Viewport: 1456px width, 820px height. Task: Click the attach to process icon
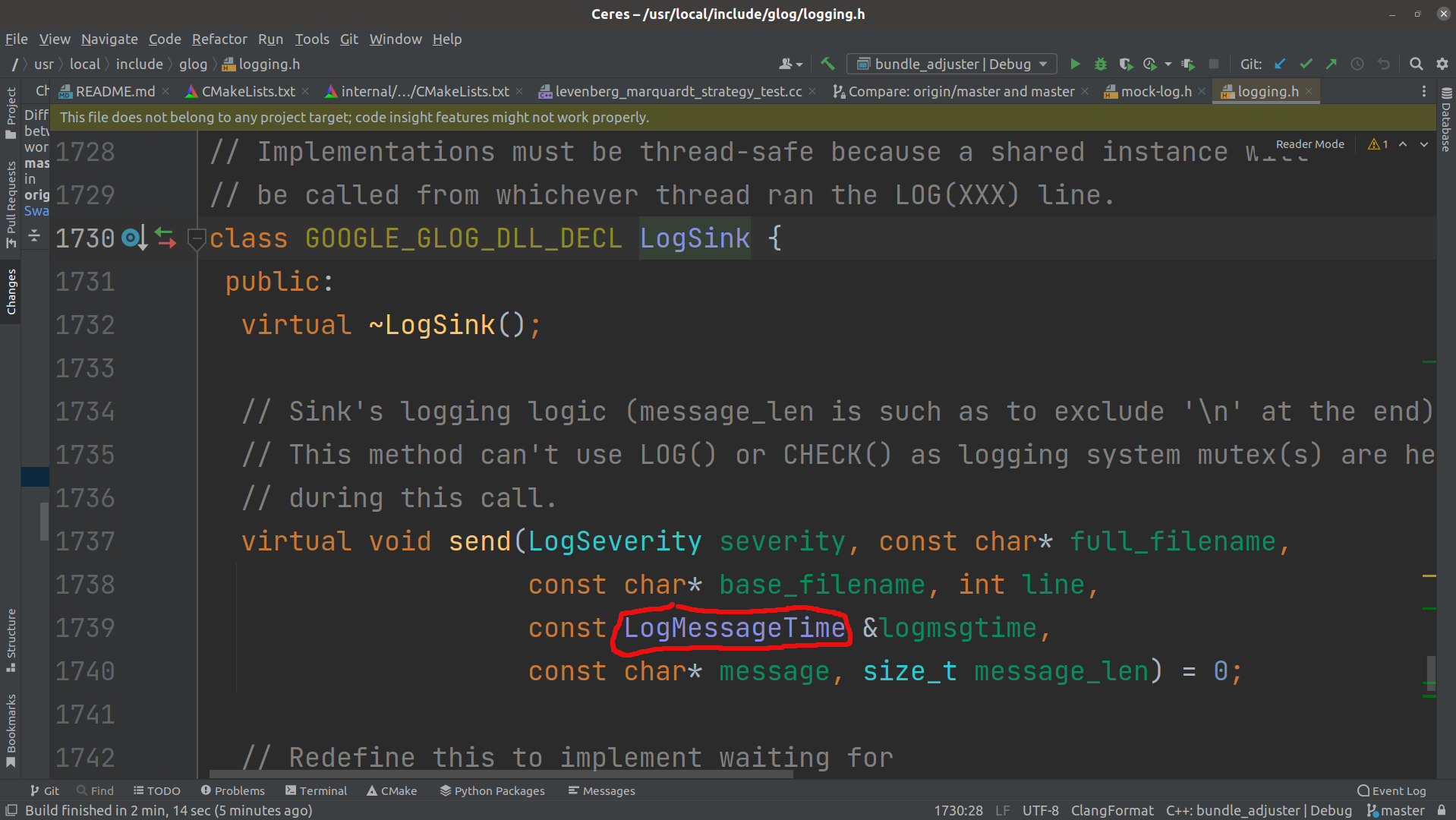coord(1188,64)
